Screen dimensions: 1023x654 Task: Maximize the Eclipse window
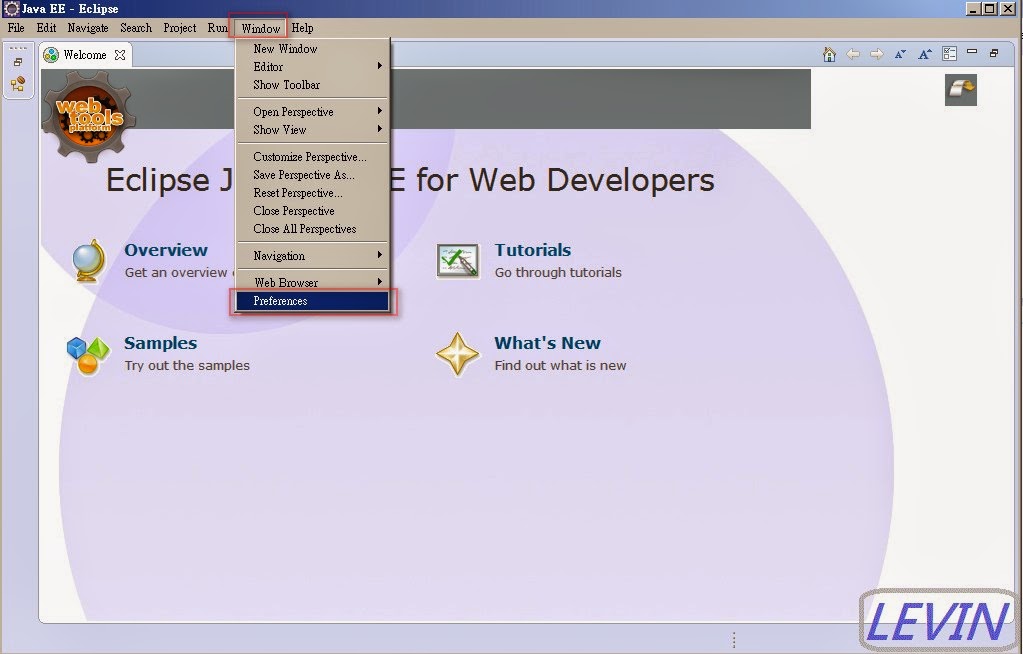989,8
